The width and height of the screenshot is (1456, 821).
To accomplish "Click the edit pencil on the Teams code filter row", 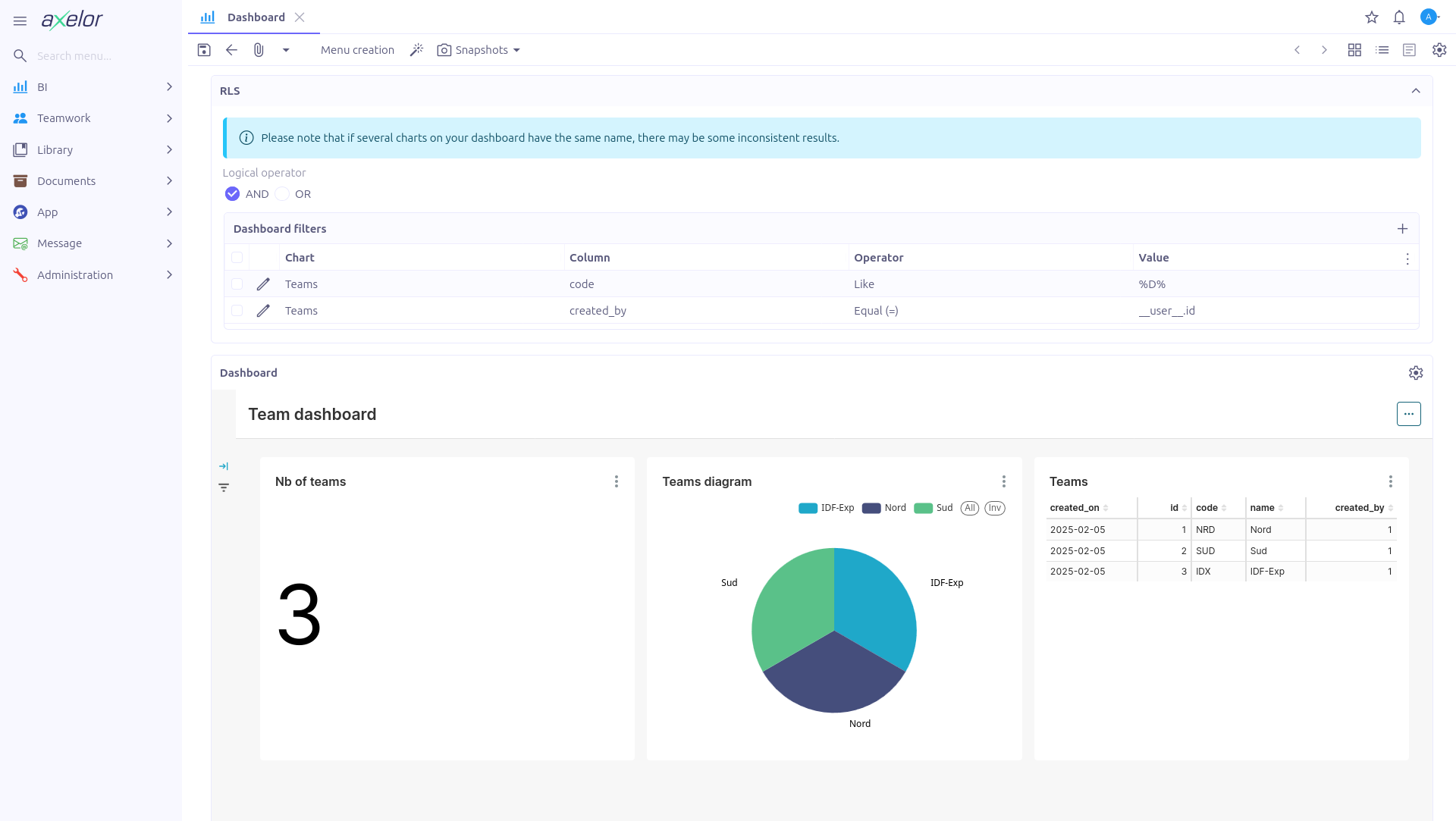I will (262, 284).
